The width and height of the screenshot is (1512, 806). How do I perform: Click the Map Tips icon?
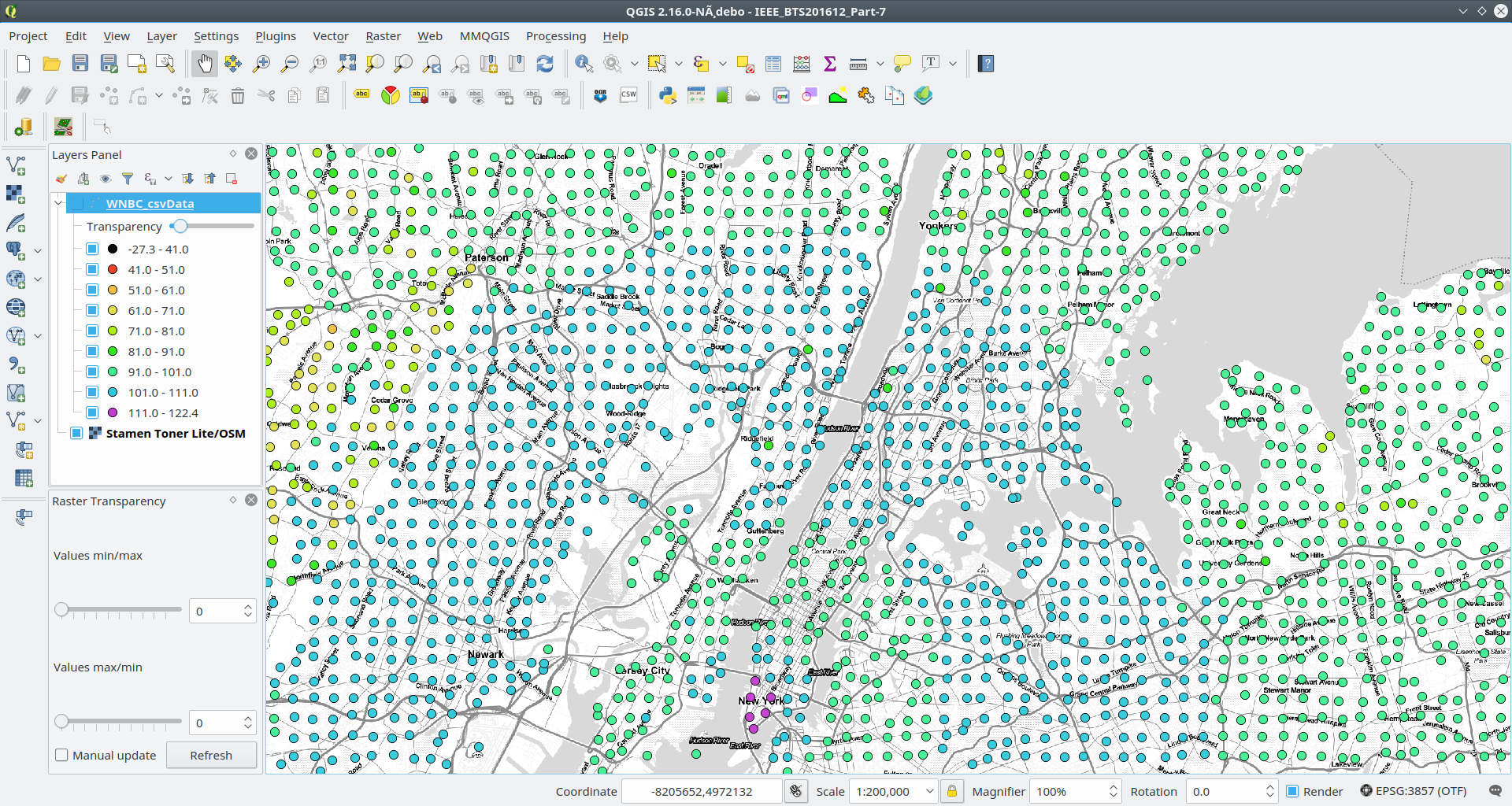(x=902, y=64)
